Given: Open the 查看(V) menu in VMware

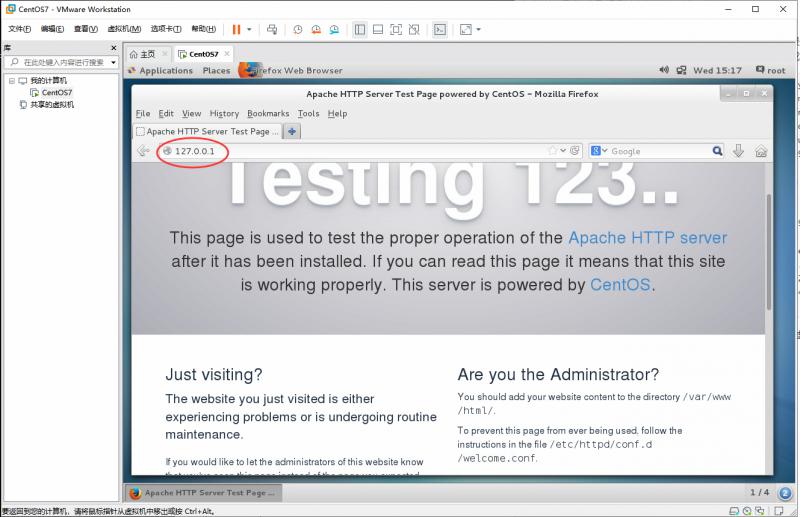Looking at the screenshot, I should click(x=85, y=29).
